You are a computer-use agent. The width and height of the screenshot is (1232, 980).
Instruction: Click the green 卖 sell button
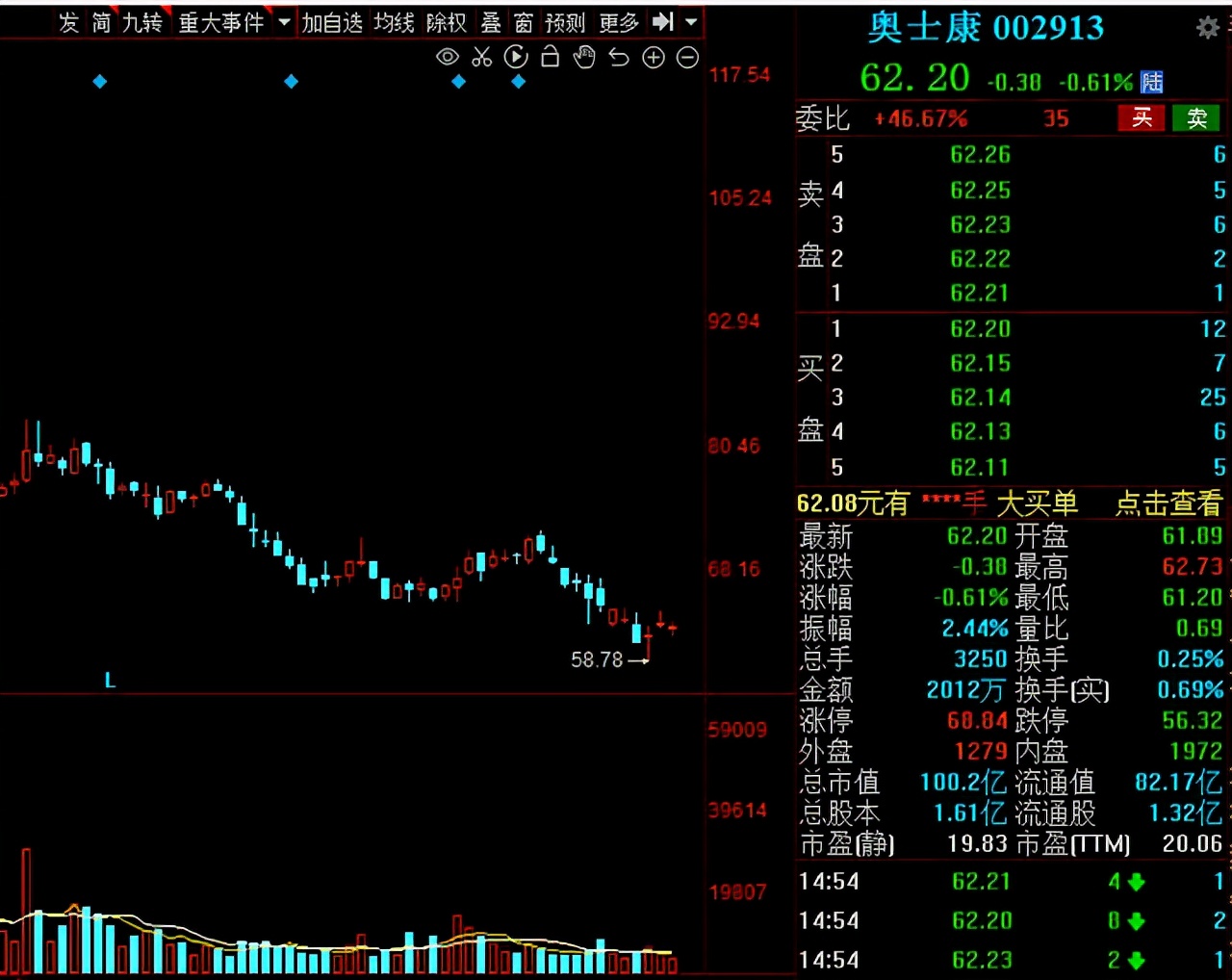[x=1196, y=118]
